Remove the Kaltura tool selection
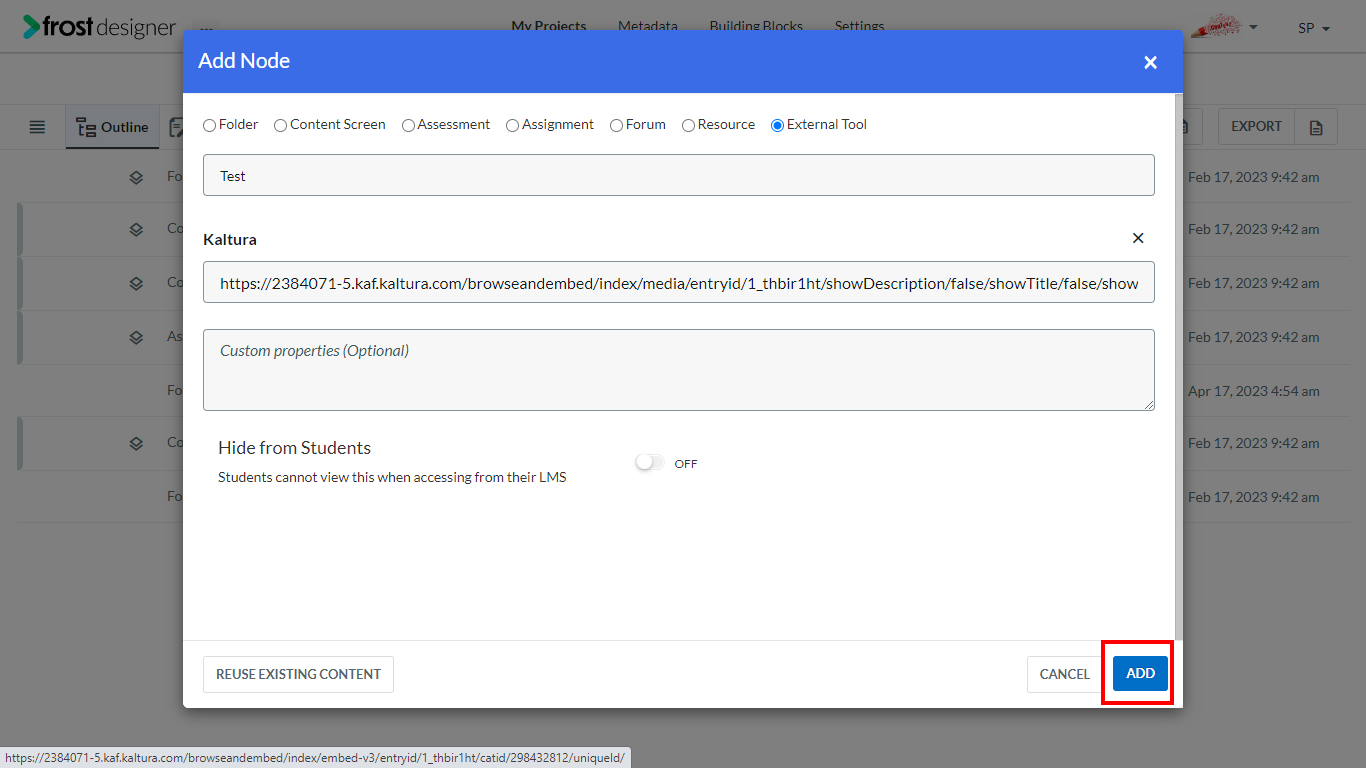The image size is (1366, 768). pos(1138,238)
